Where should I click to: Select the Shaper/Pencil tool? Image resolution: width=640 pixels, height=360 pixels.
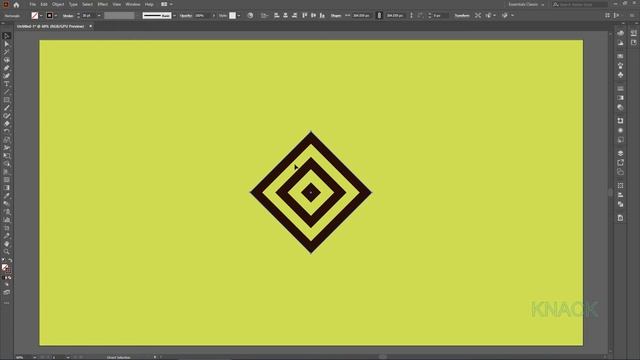click(x=7, y=116)
